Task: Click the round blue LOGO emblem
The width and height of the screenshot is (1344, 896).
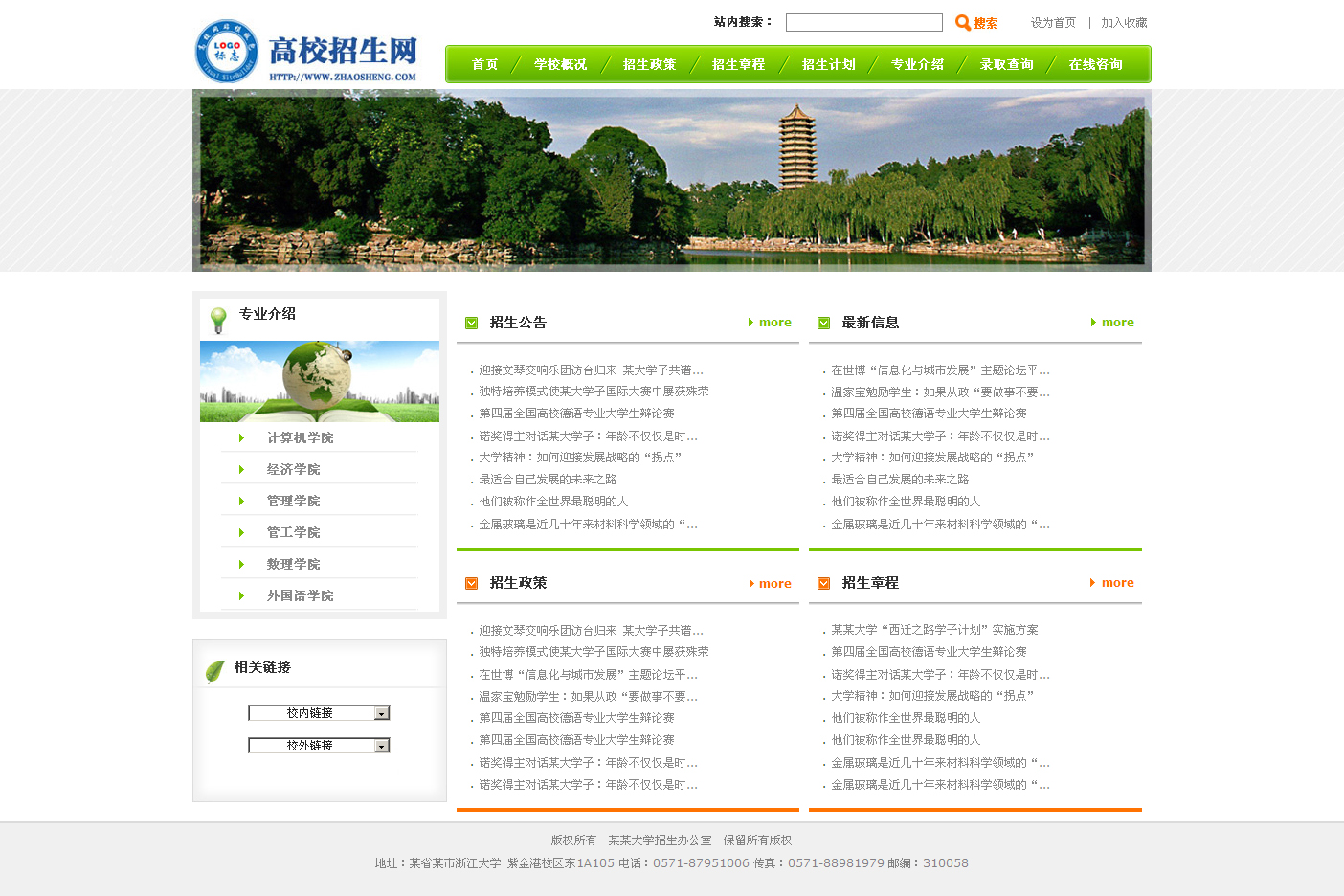Action: [227, 51]
